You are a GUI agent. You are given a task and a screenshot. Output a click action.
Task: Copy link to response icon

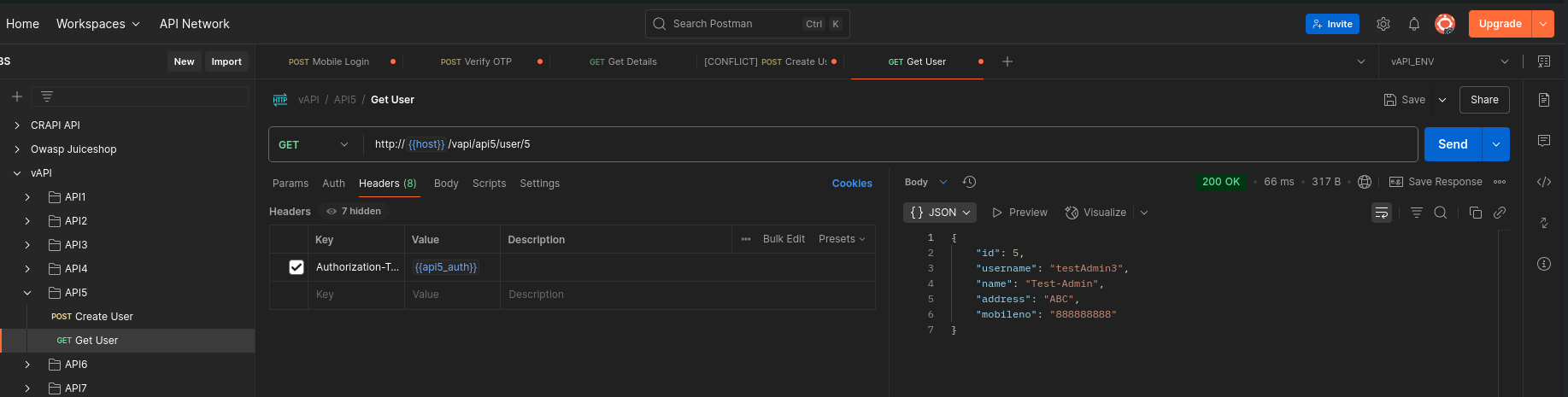[x=1500, y=213]
